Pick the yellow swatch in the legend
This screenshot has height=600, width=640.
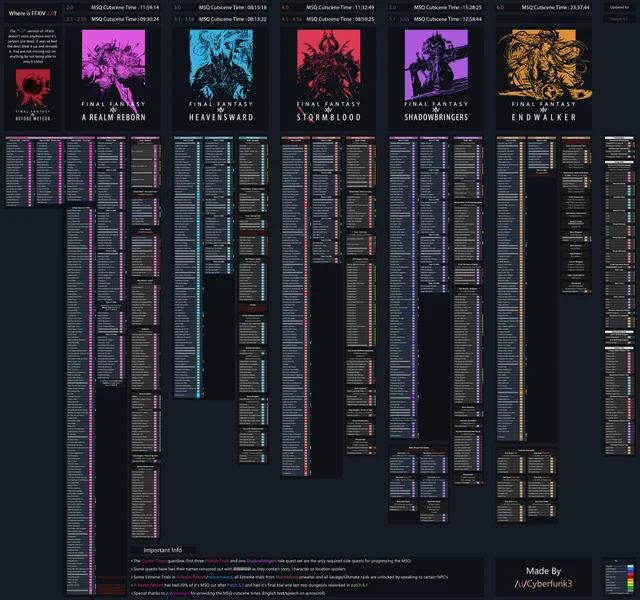click(631, 580)
